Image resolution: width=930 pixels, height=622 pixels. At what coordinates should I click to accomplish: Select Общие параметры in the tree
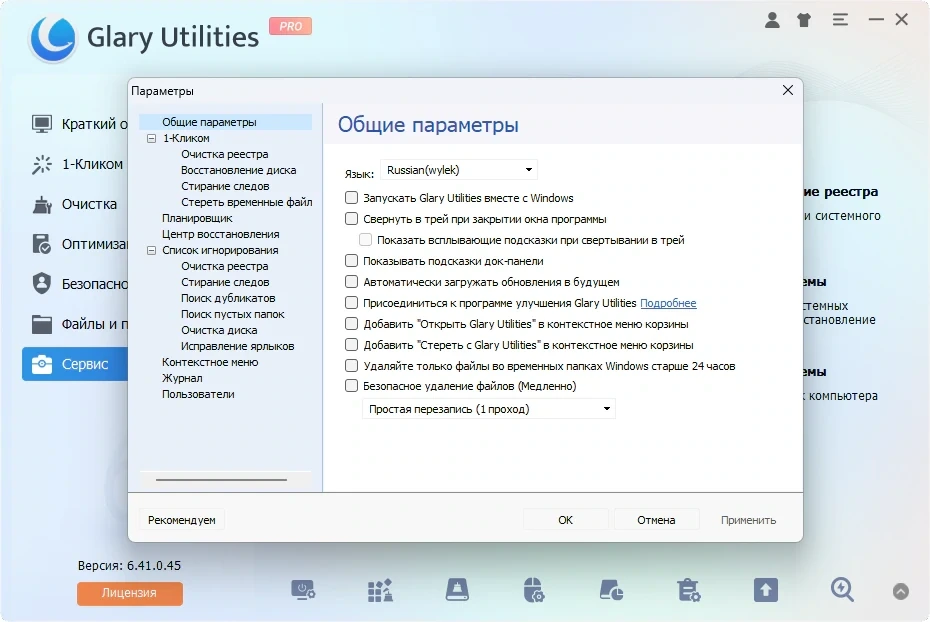pos(209,122)
